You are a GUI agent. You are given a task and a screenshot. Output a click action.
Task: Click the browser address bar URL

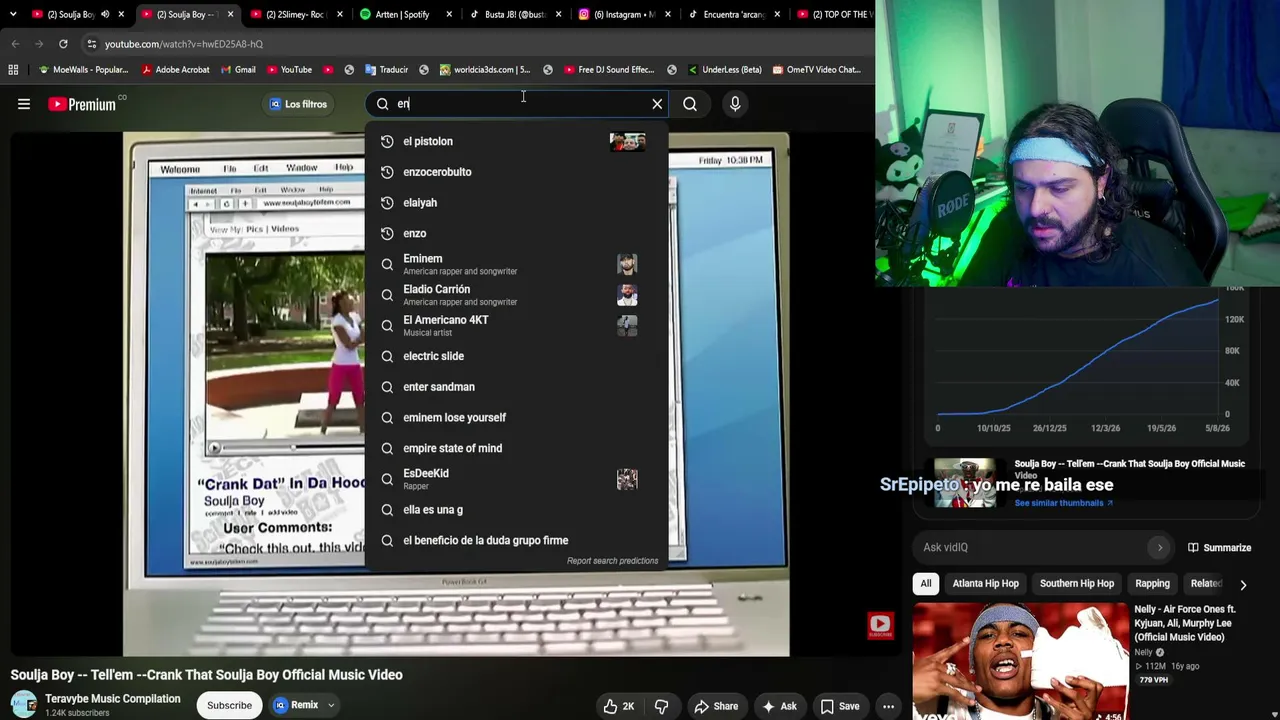(184, 44)
